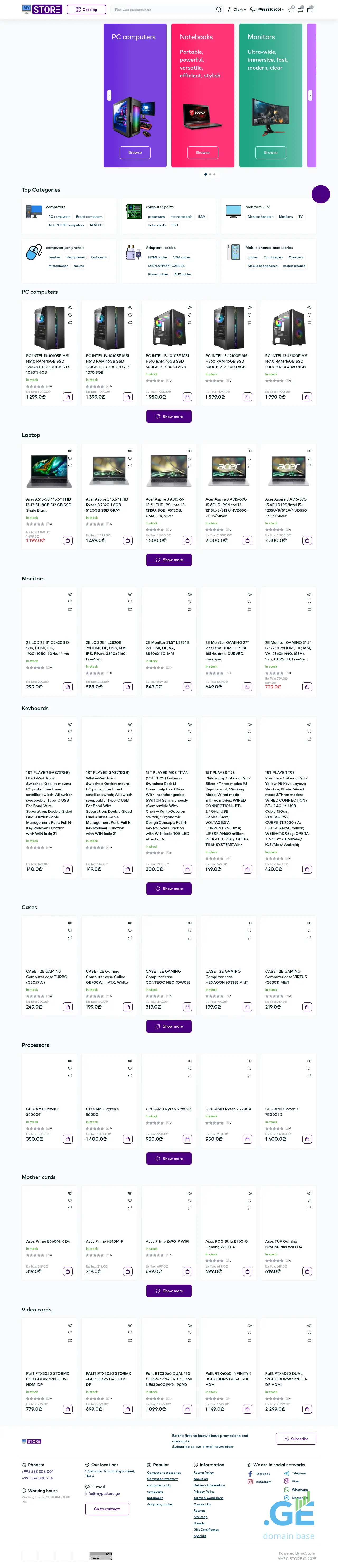Open the computer parts category
The height and width of the screenshot is (1568, 338).
coord(159,207)
